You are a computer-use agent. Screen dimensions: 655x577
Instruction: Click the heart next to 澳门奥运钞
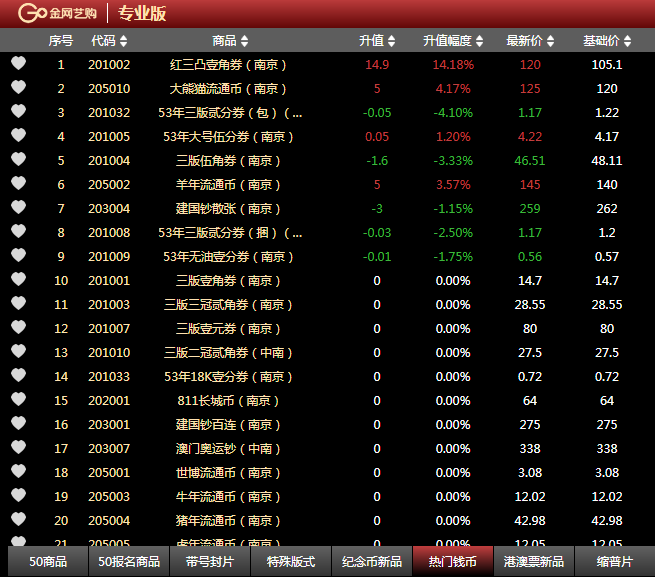point(18,447)
